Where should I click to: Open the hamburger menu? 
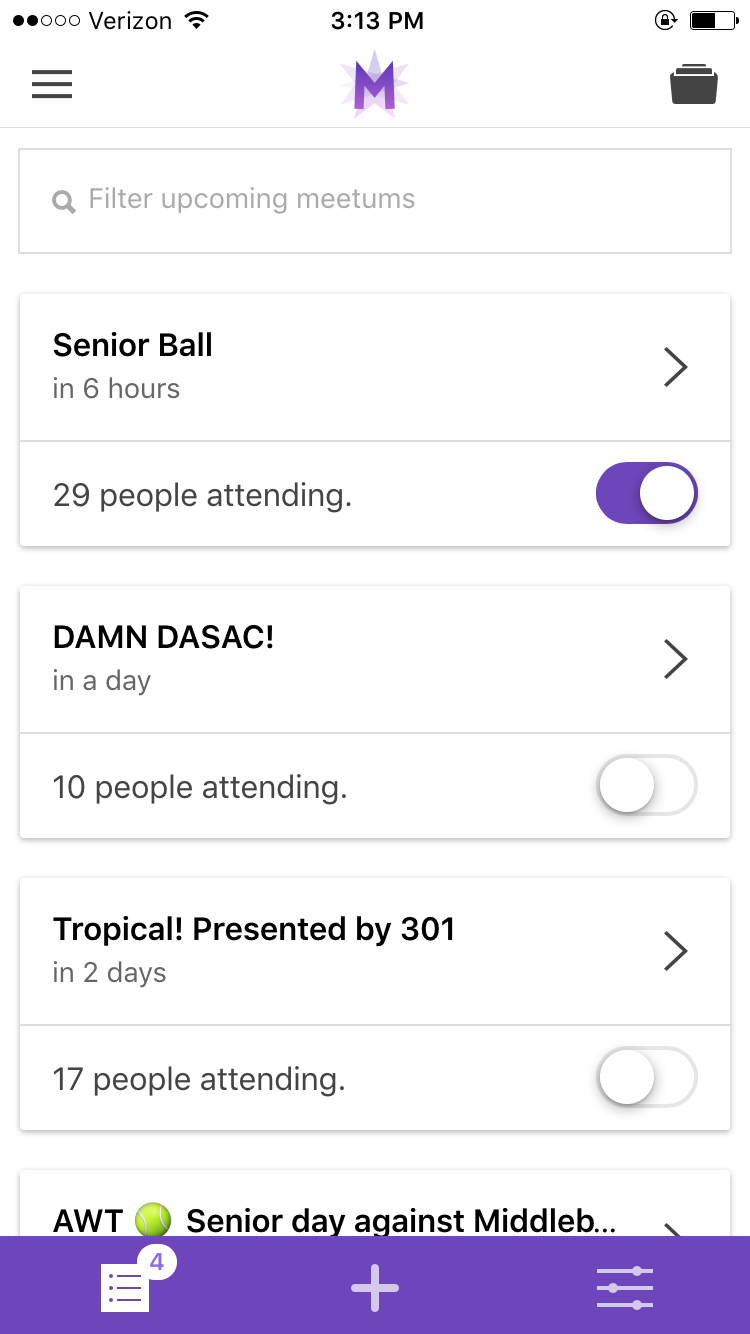click(x=52, y=85)
